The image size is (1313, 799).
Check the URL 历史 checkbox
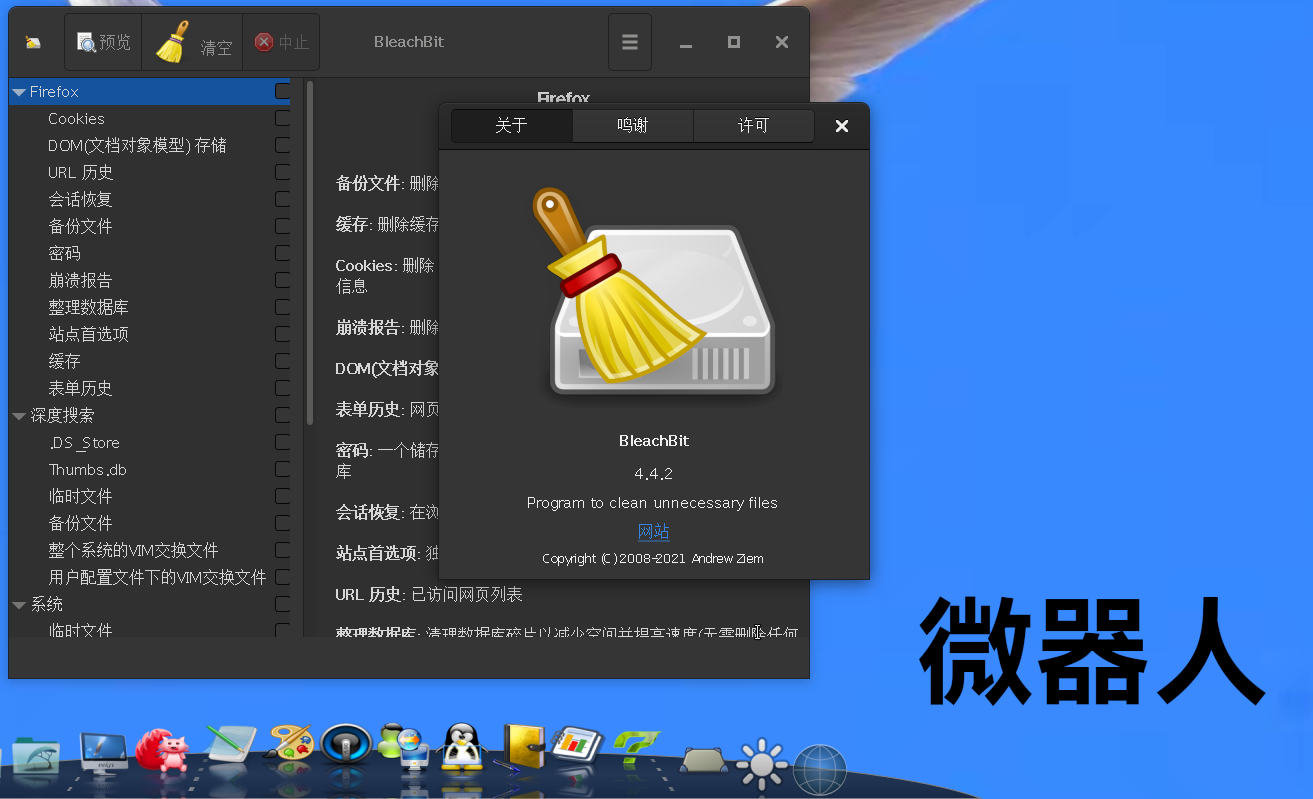[283, 172]
